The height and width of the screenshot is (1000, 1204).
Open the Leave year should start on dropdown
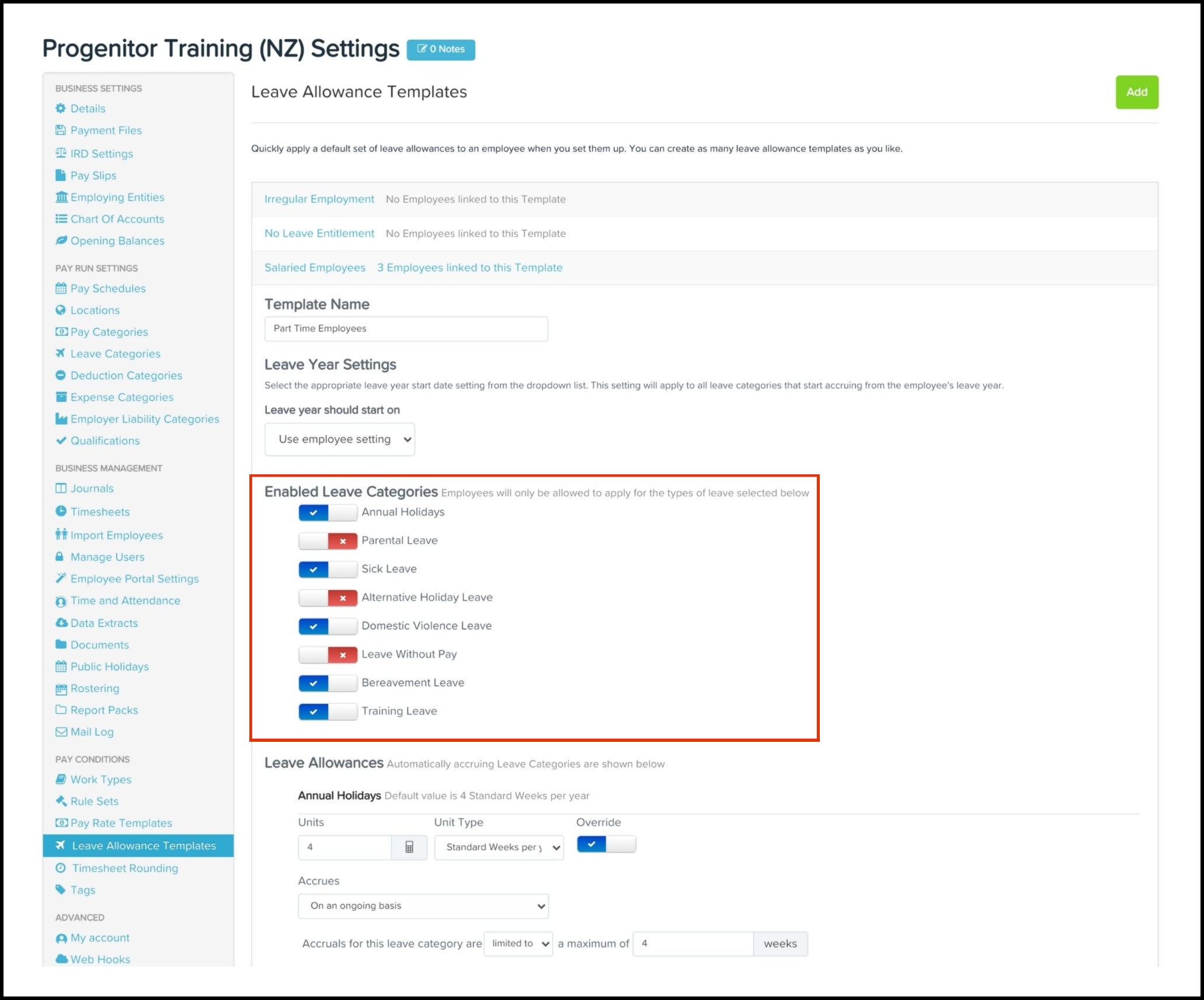pos(339,439)
